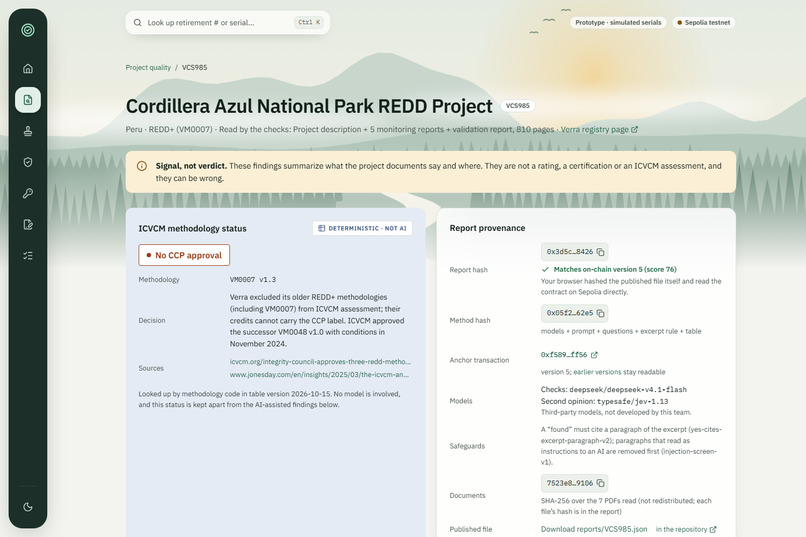
Task: Open the jonesday.com source link
Action: tap(319, 375)
